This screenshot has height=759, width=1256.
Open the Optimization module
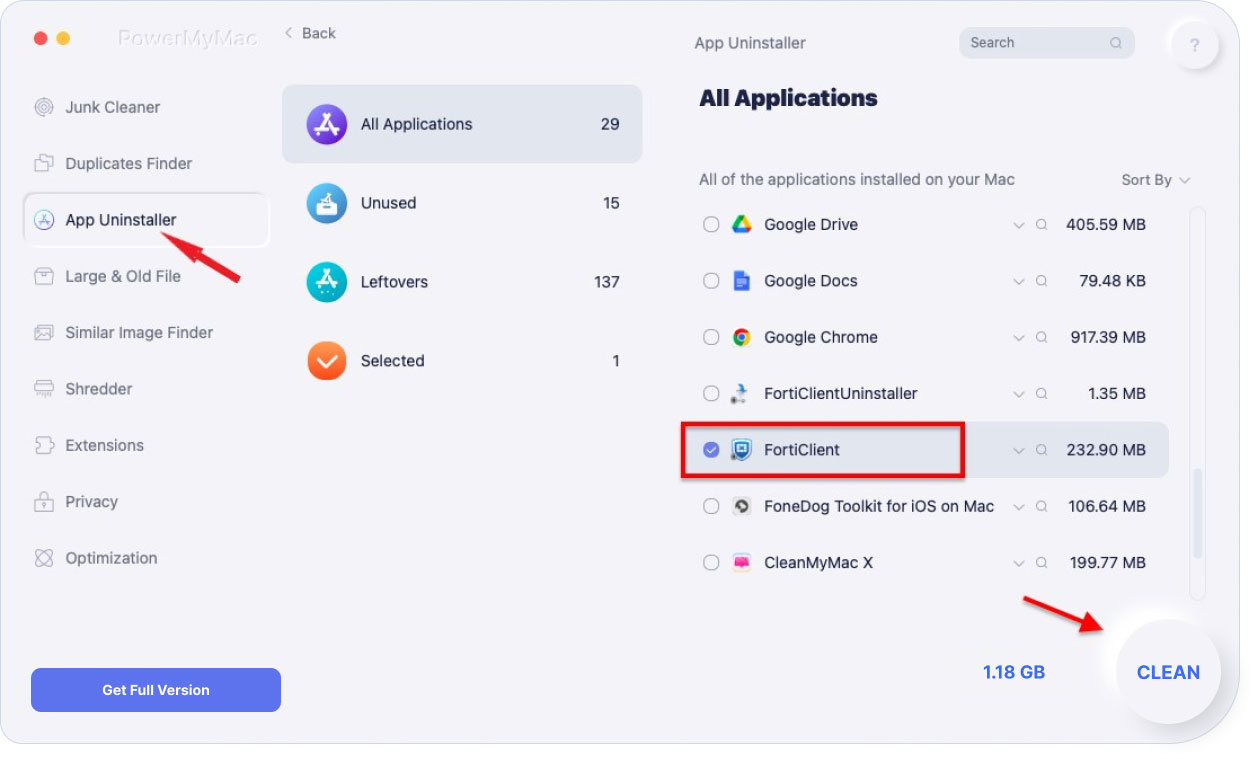(x=146, y=558)
